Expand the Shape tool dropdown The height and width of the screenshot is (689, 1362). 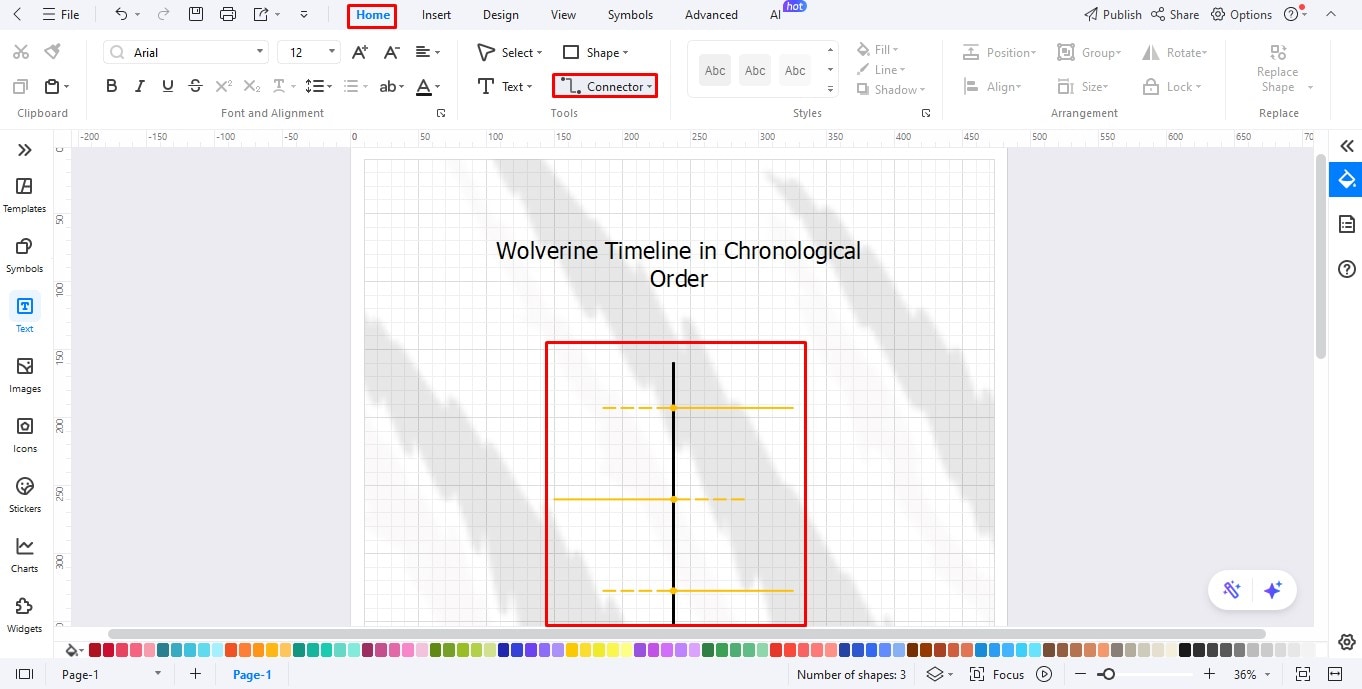[625, 52]
